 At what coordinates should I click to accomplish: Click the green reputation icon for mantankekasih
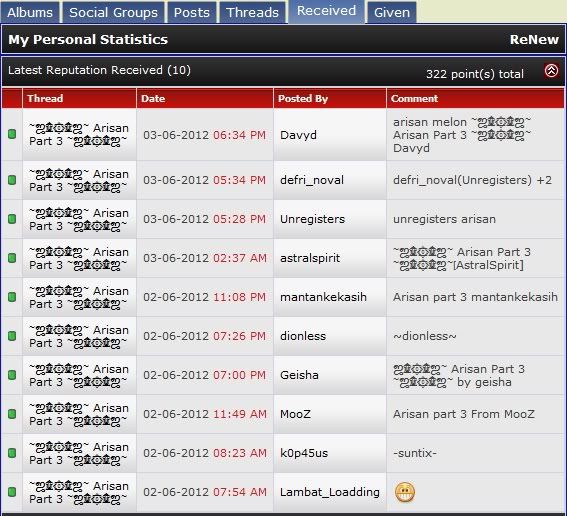[12, 297]
